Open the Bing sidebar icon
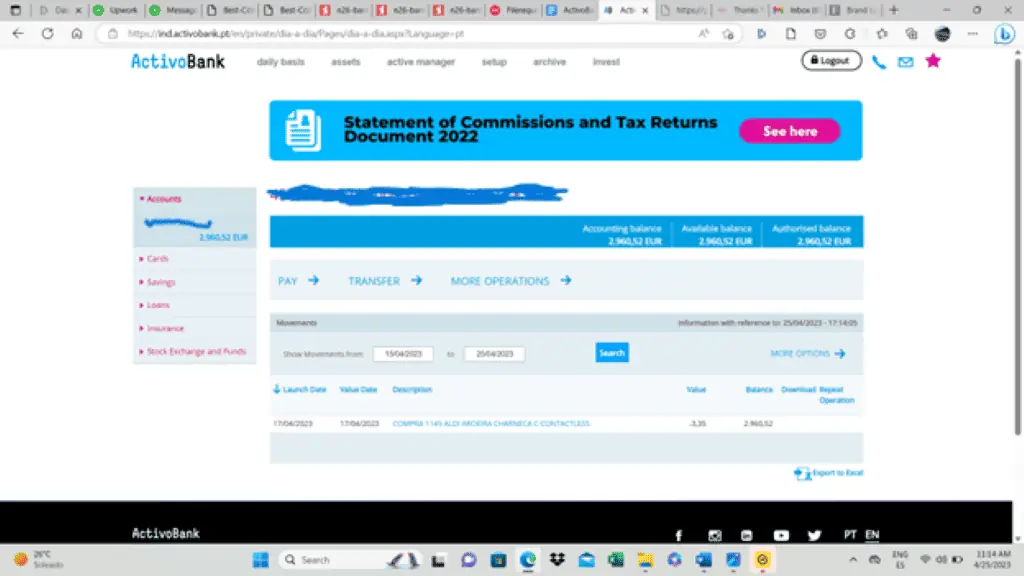This screenshot has width=1024, height=576. coord(1004,34)
